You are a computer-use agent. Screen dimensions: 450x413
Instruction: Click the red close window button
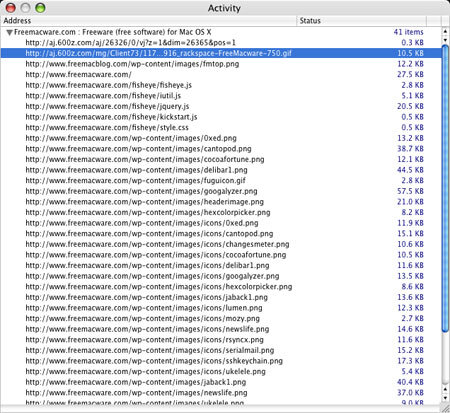pos(11,8)
